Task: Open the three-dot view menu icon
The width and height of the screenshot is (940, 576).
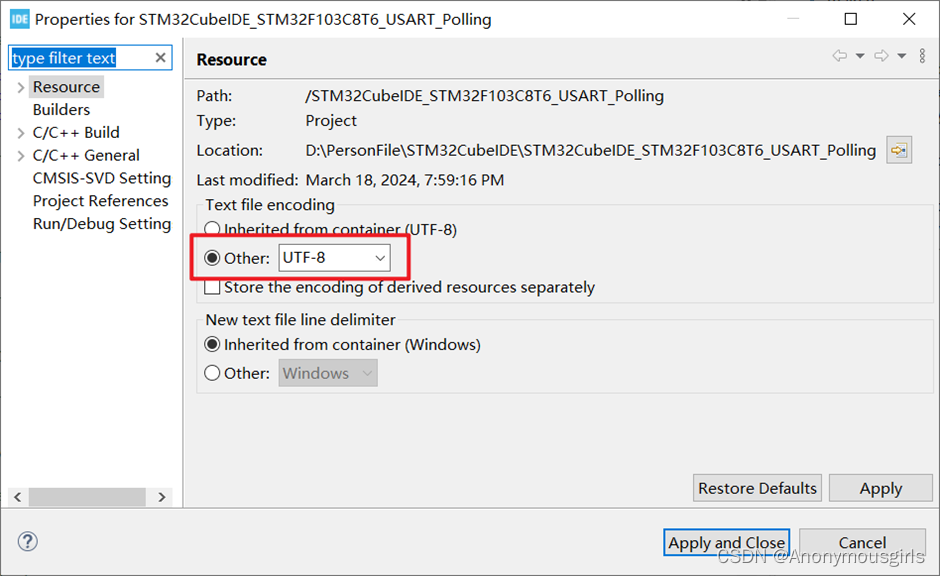Action: click(922, 56)
